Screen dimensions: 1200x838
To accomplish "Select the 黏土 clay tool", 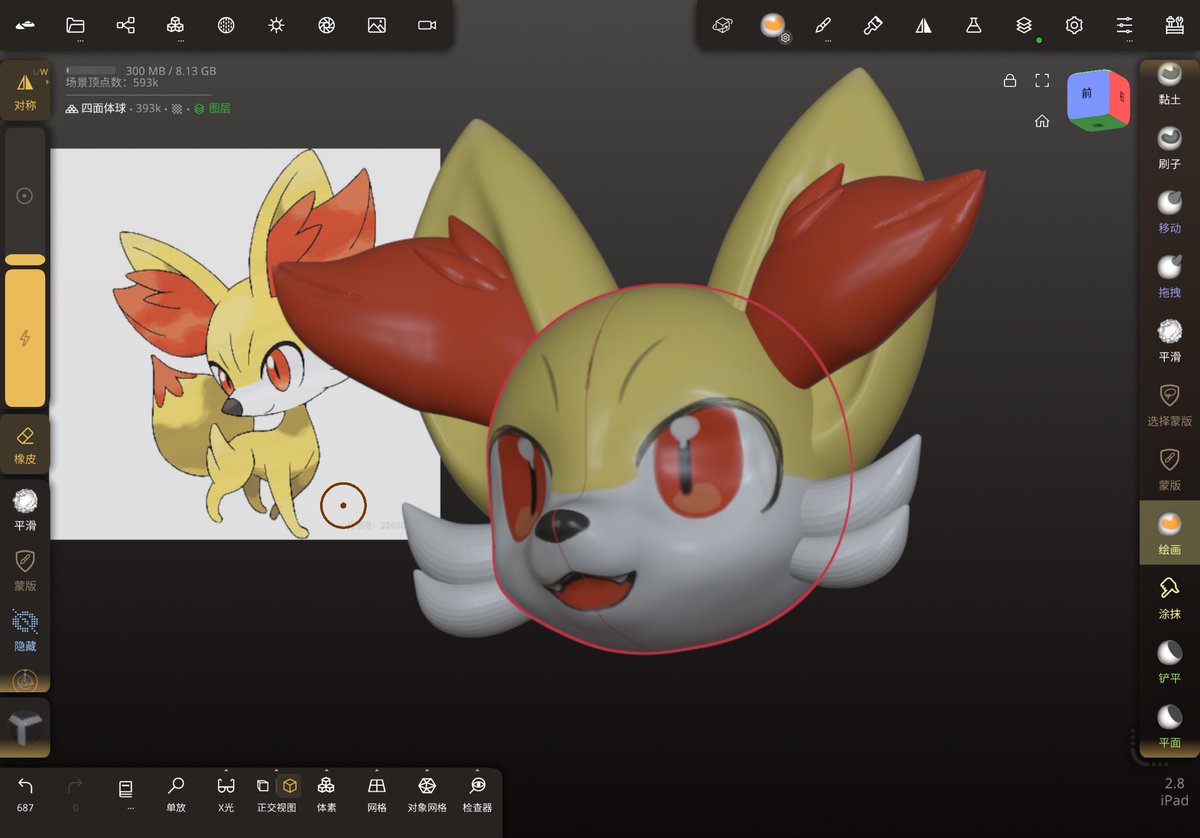I will click(1169, 82).
